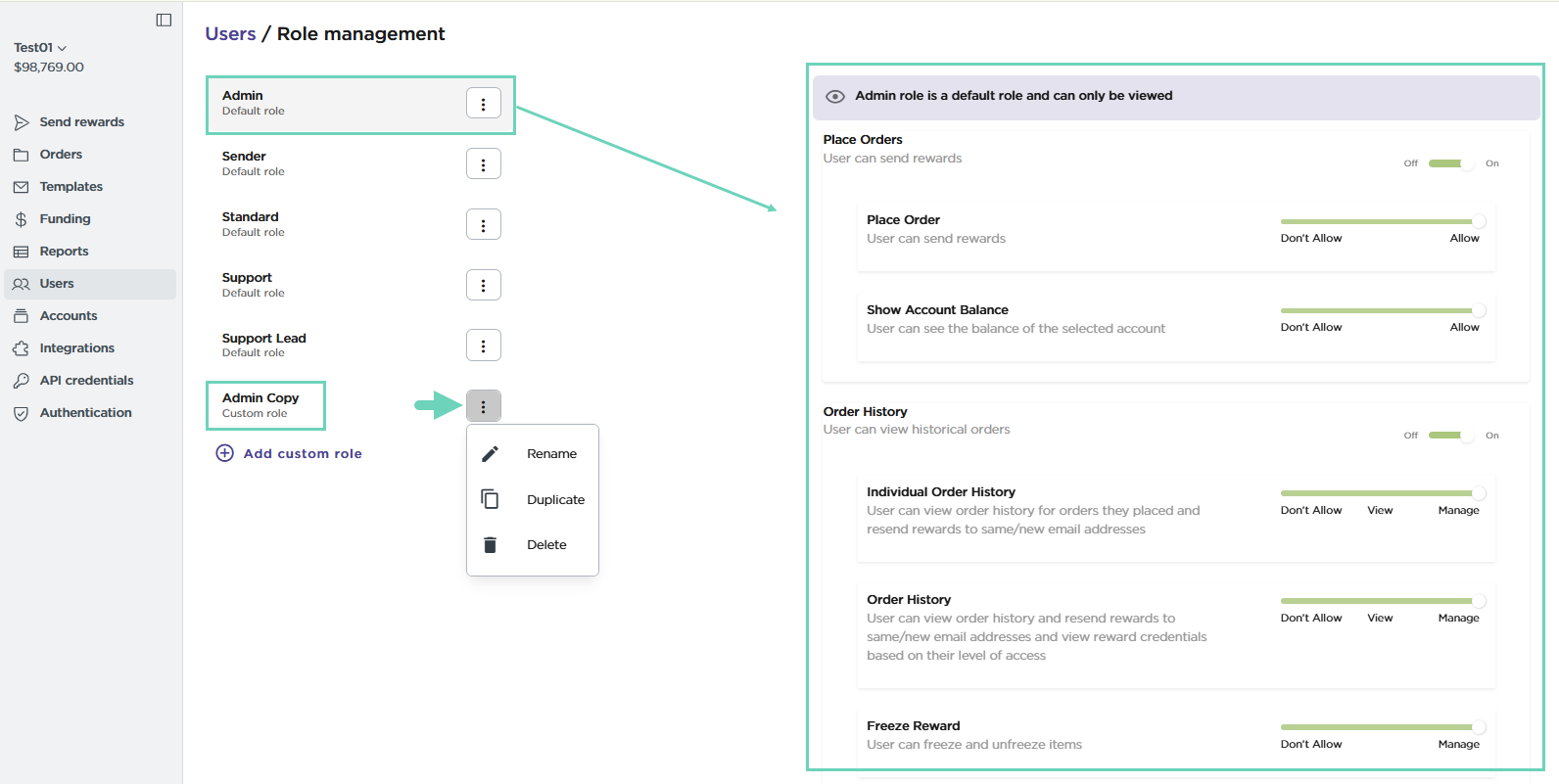The image size is (1559, 784).
Task: Click the API credentials key icon
Action: [21, 381]
